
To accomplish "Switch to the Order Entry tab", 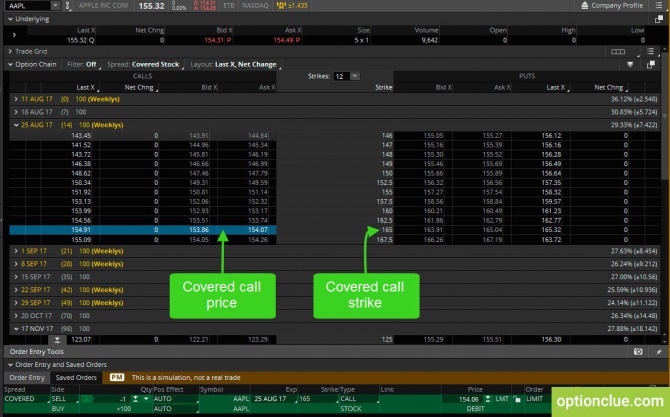I will pyautogui.click(x=27, y=378).
